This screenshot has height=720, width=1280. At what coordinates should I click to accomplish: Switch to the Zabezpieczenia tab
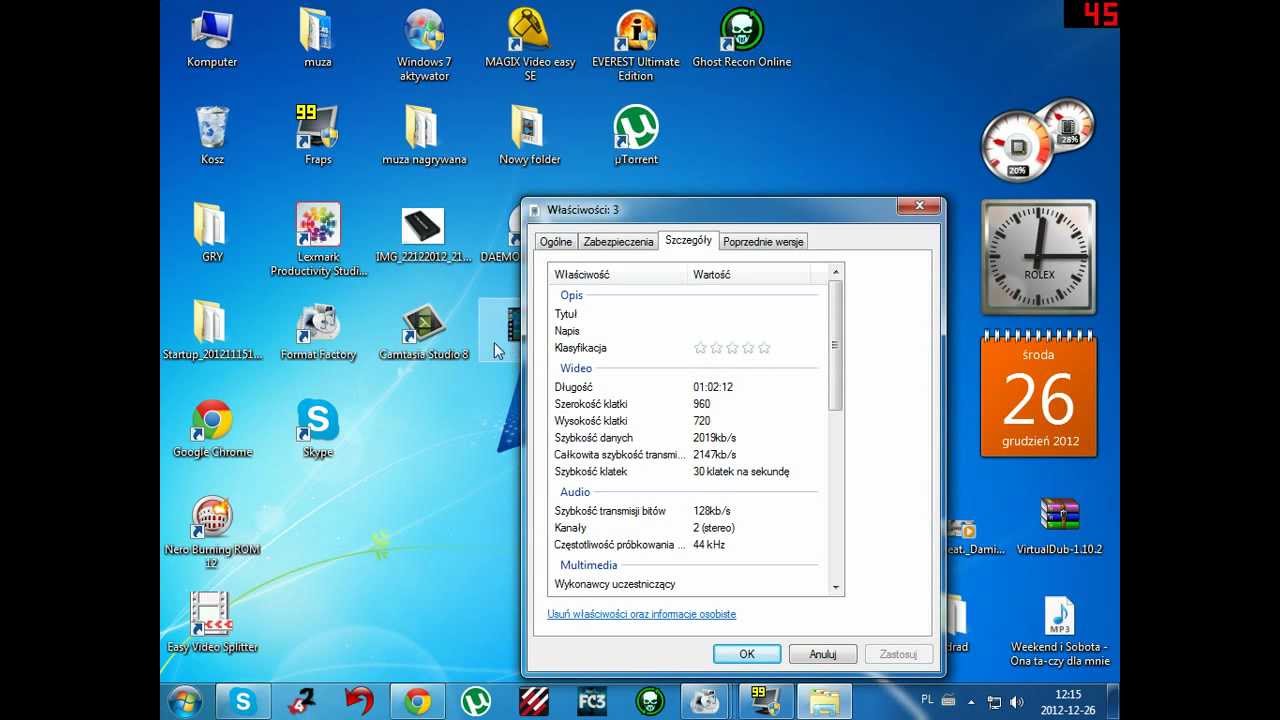(x=618, y=241)
